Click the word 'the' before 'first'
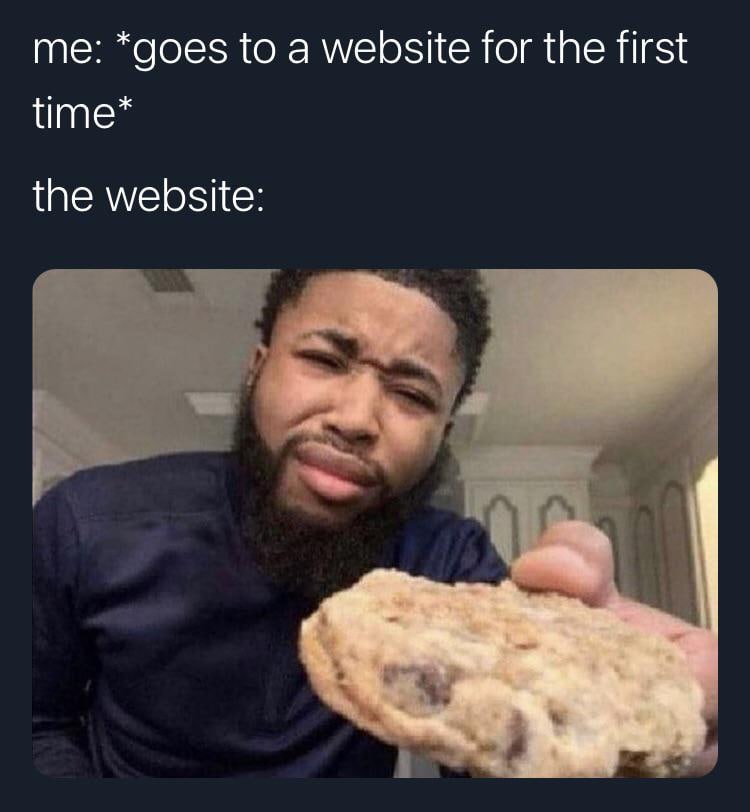This screenshot has height=812, width=750. [574, 48]
